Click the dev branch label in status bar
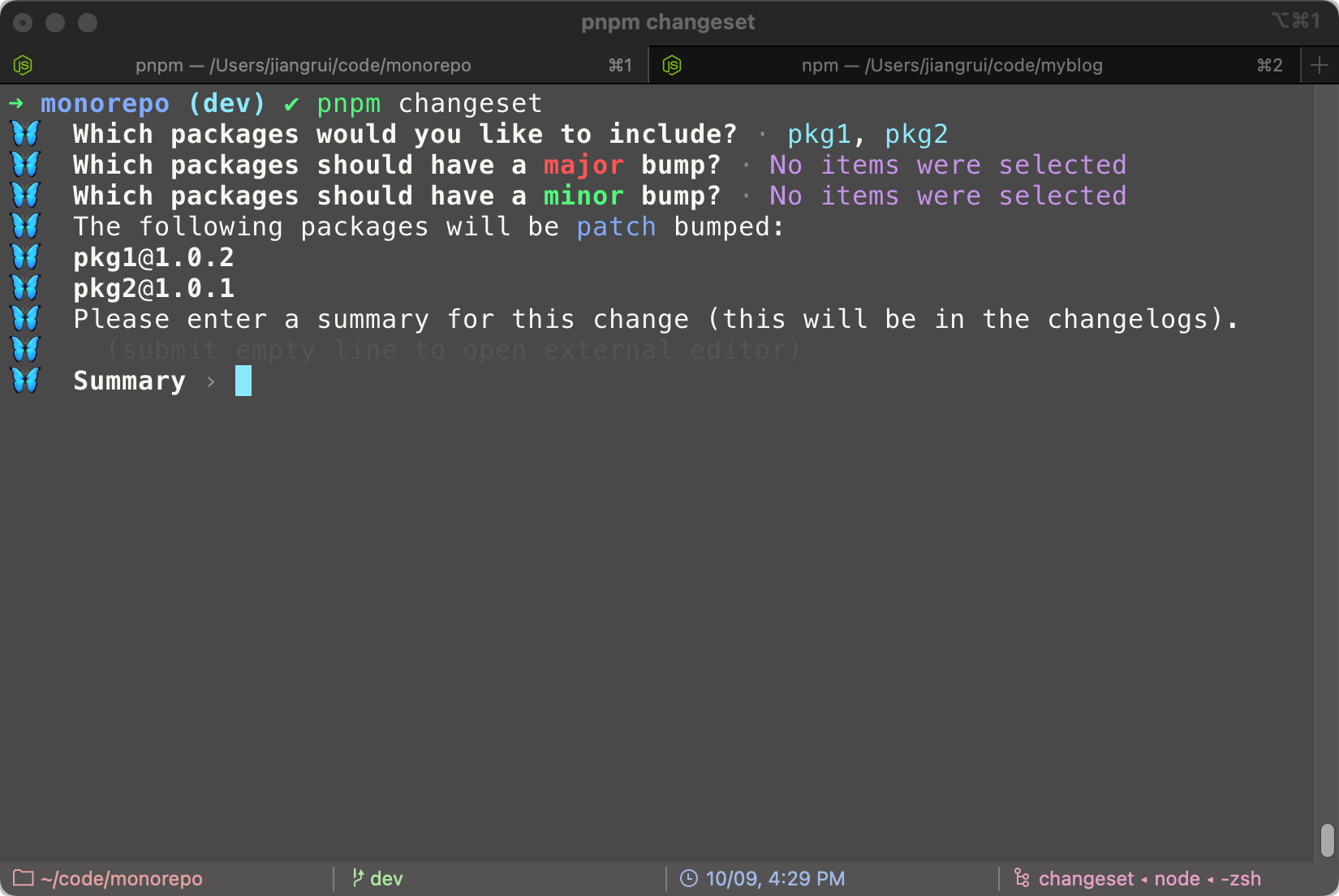This screenshot has width=1339, height=896. click(386, 879)
